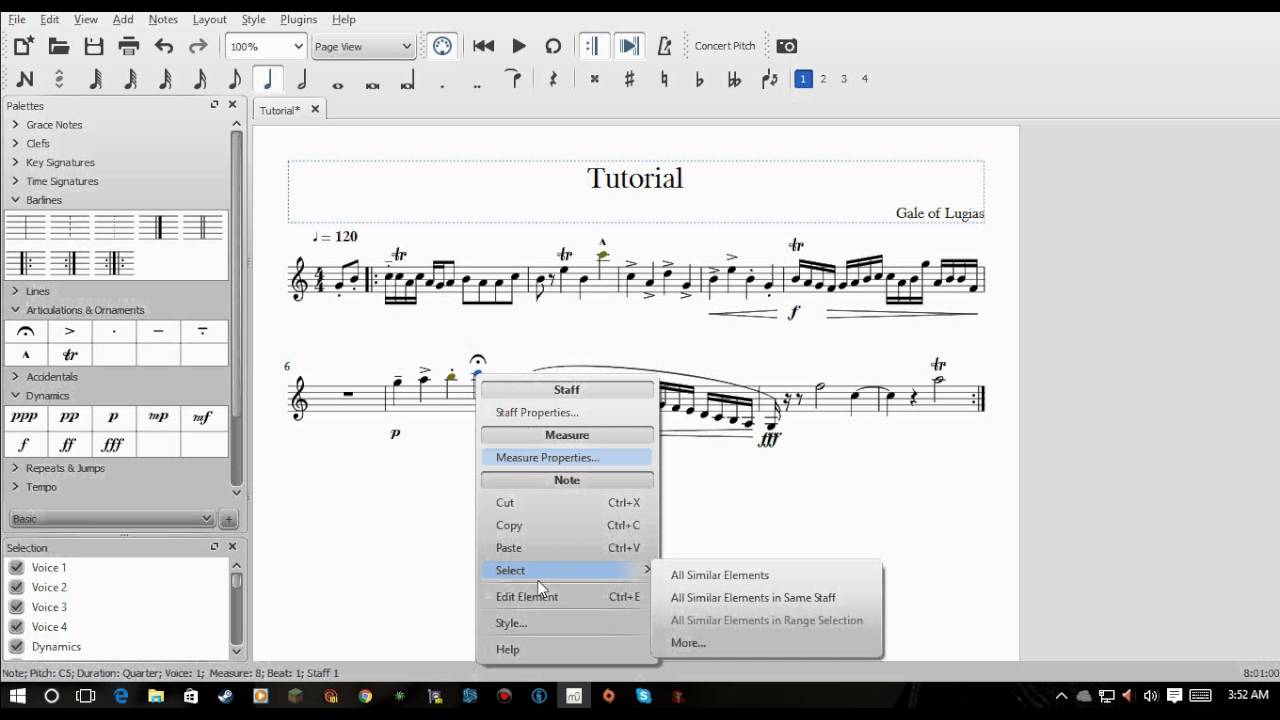The width and height of the screenshot is (1280, 720).
Task: Choose Measure Properties in the context menu
Action: [566, 457]
